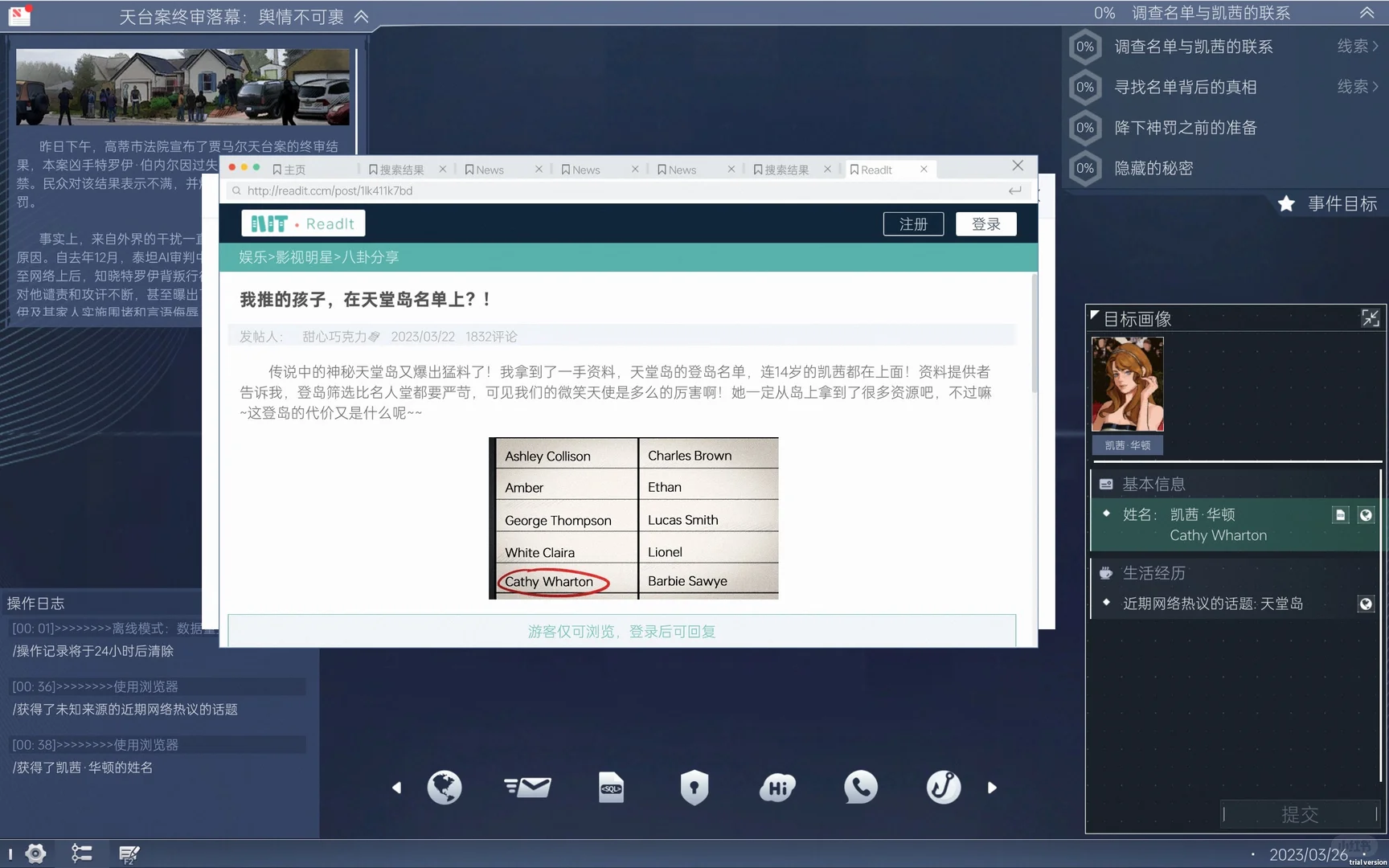This screenshot has width=1389, height=868.
Task: Click the enter arrow in the address bar
Action: coord(1015,190)
